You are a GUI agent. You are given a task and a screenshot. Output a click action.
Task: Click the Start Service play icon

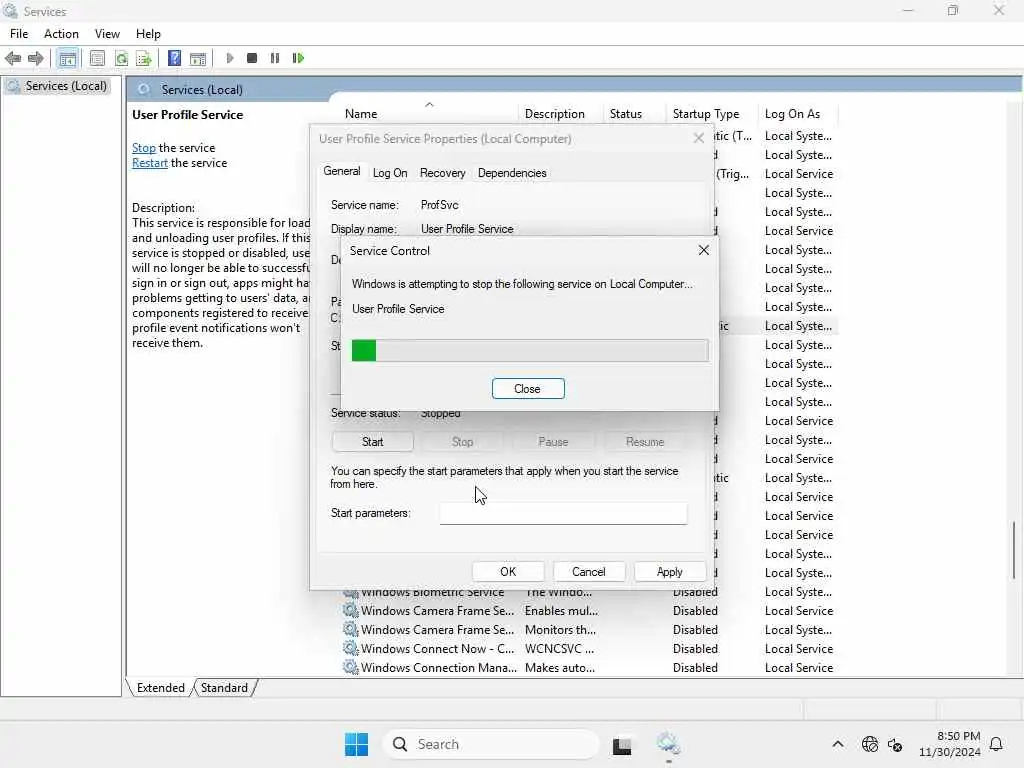click(229, 58)
